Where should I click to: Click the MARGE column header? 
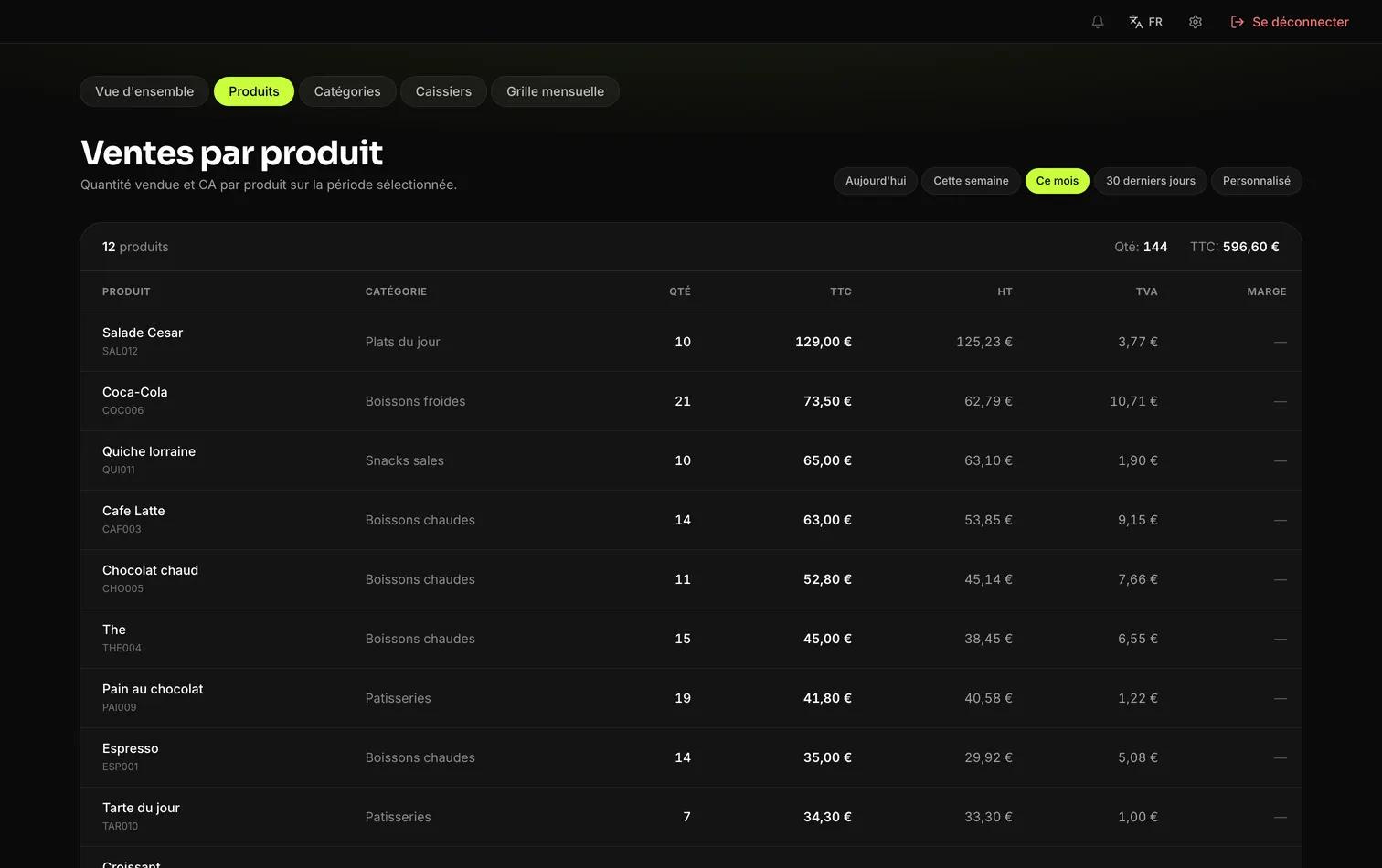click(1267, 291)
